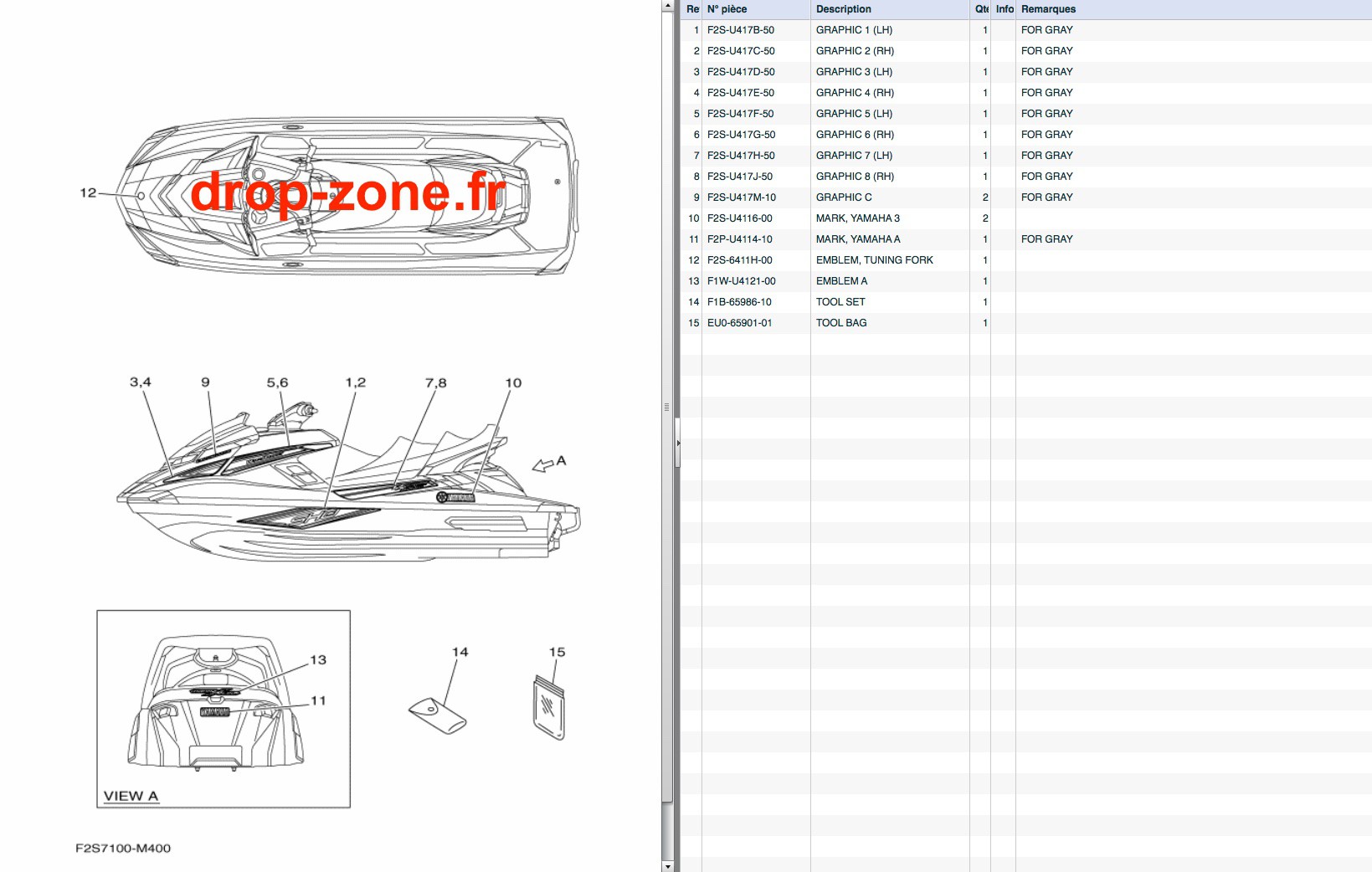Image resolution: width=1372 pixels, height=872 pixels.
Task: Sort by Description column header
Action: (x=890, y=9)
